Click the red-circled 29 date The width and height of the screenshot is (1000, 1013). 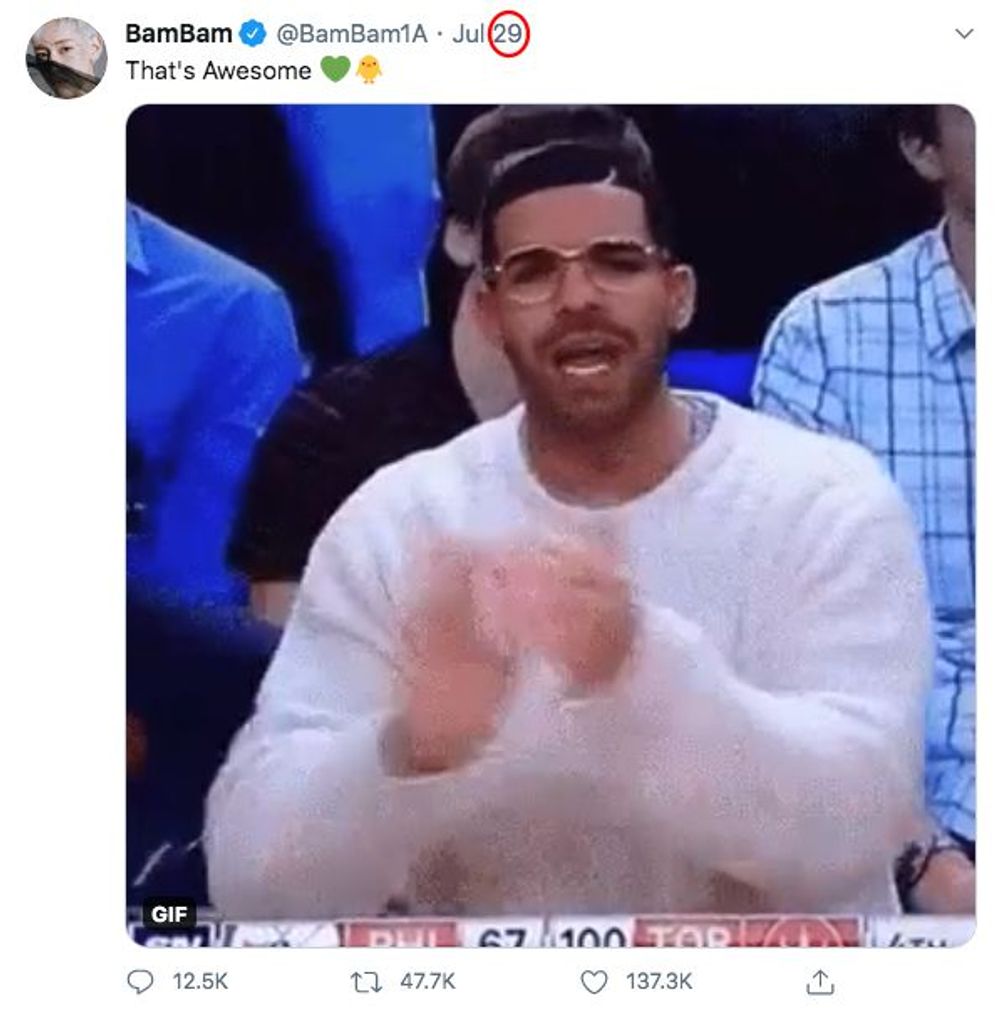click(x=508, y=34)
